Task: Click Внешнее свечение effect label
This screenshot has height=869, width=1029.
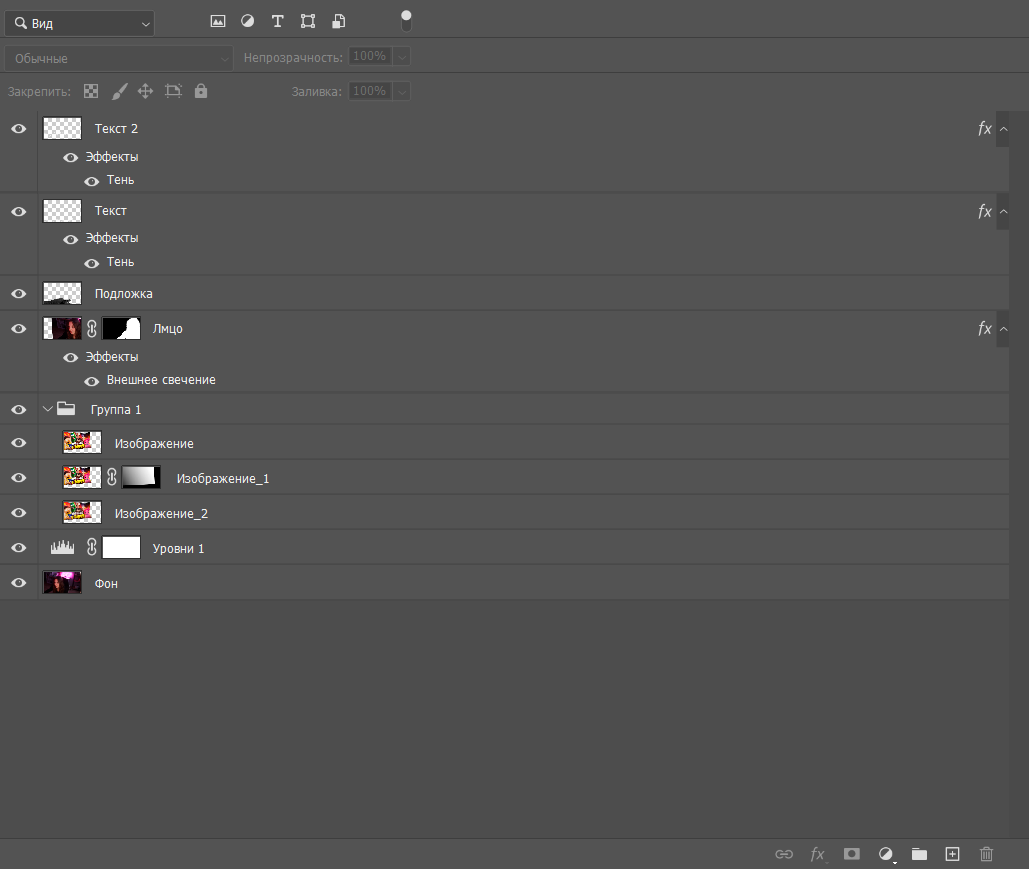Action: 161,380
